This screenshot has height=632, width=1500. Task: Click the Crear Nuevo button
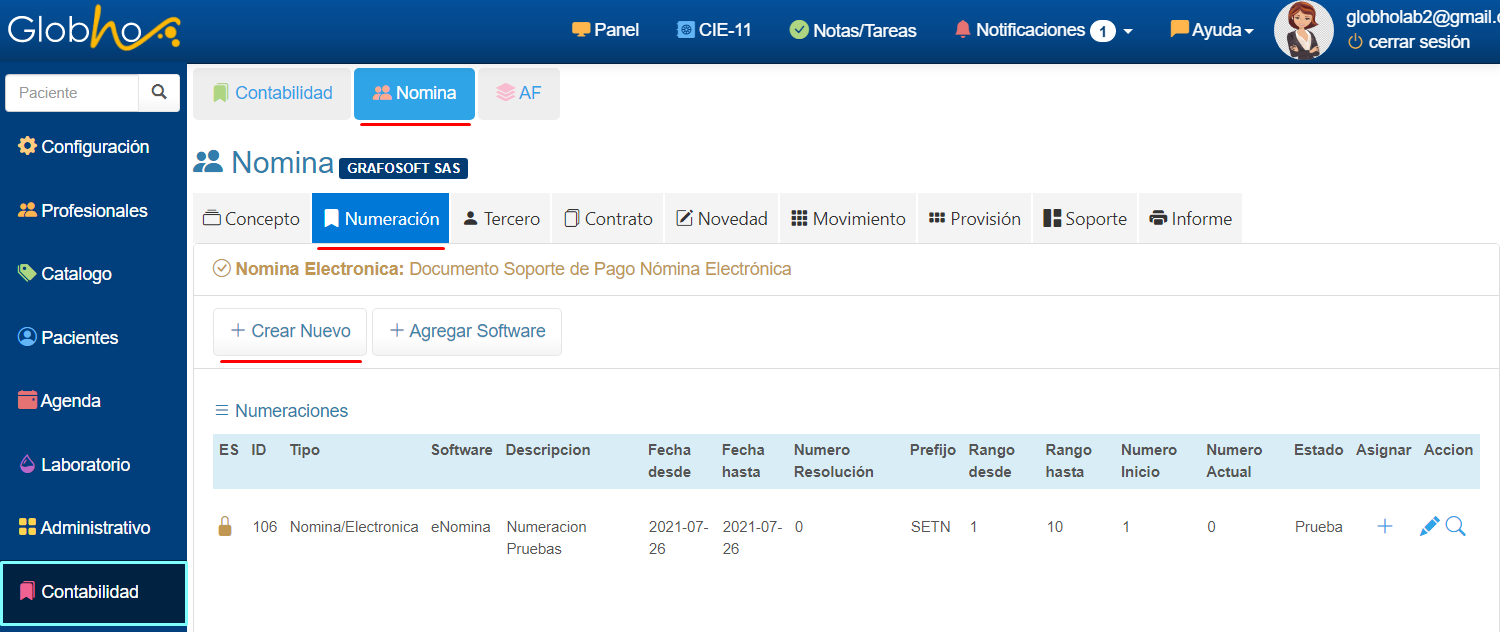click(x=290, y=331)
